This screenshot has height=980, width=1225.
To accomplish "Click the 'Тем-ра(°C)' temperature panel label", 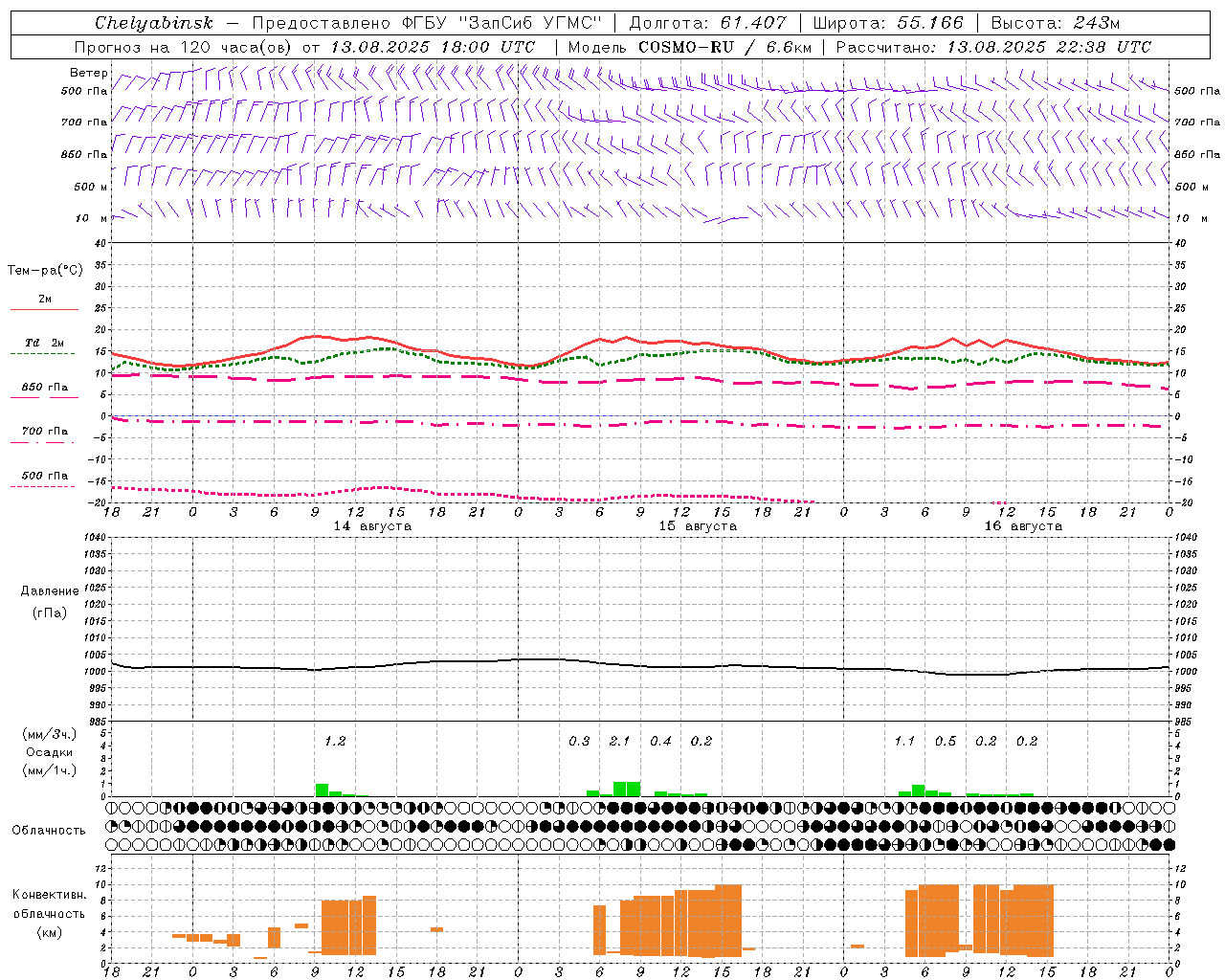I will [45, 271].
